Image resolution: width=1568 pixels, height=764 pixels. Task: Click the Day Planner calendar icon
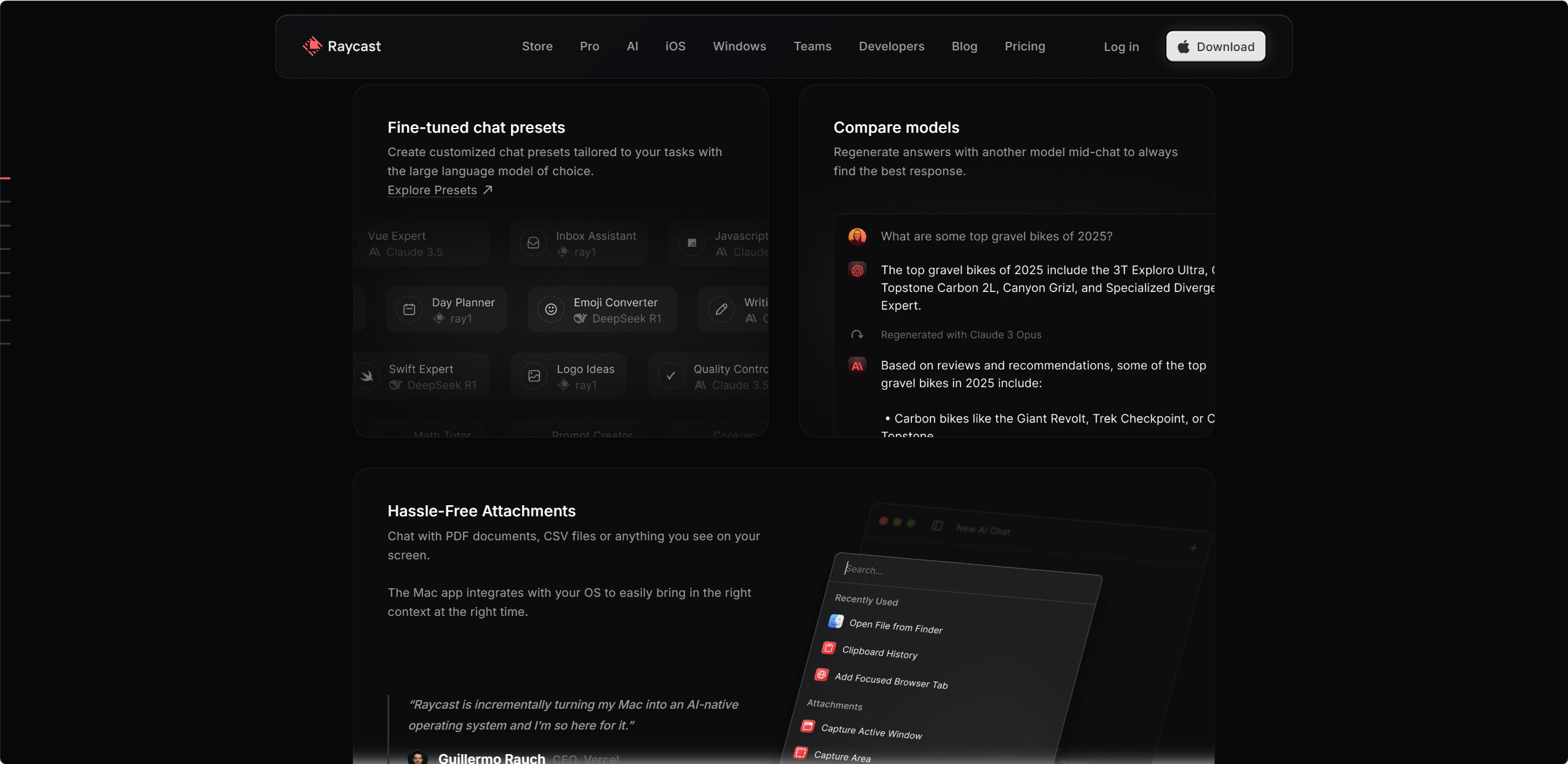pos(409,310)
